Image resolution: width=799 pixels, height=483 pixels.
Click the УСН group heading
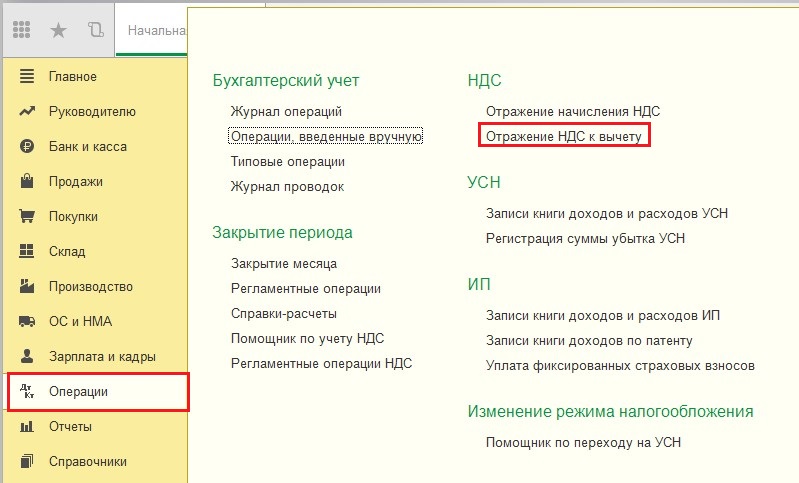484,182
